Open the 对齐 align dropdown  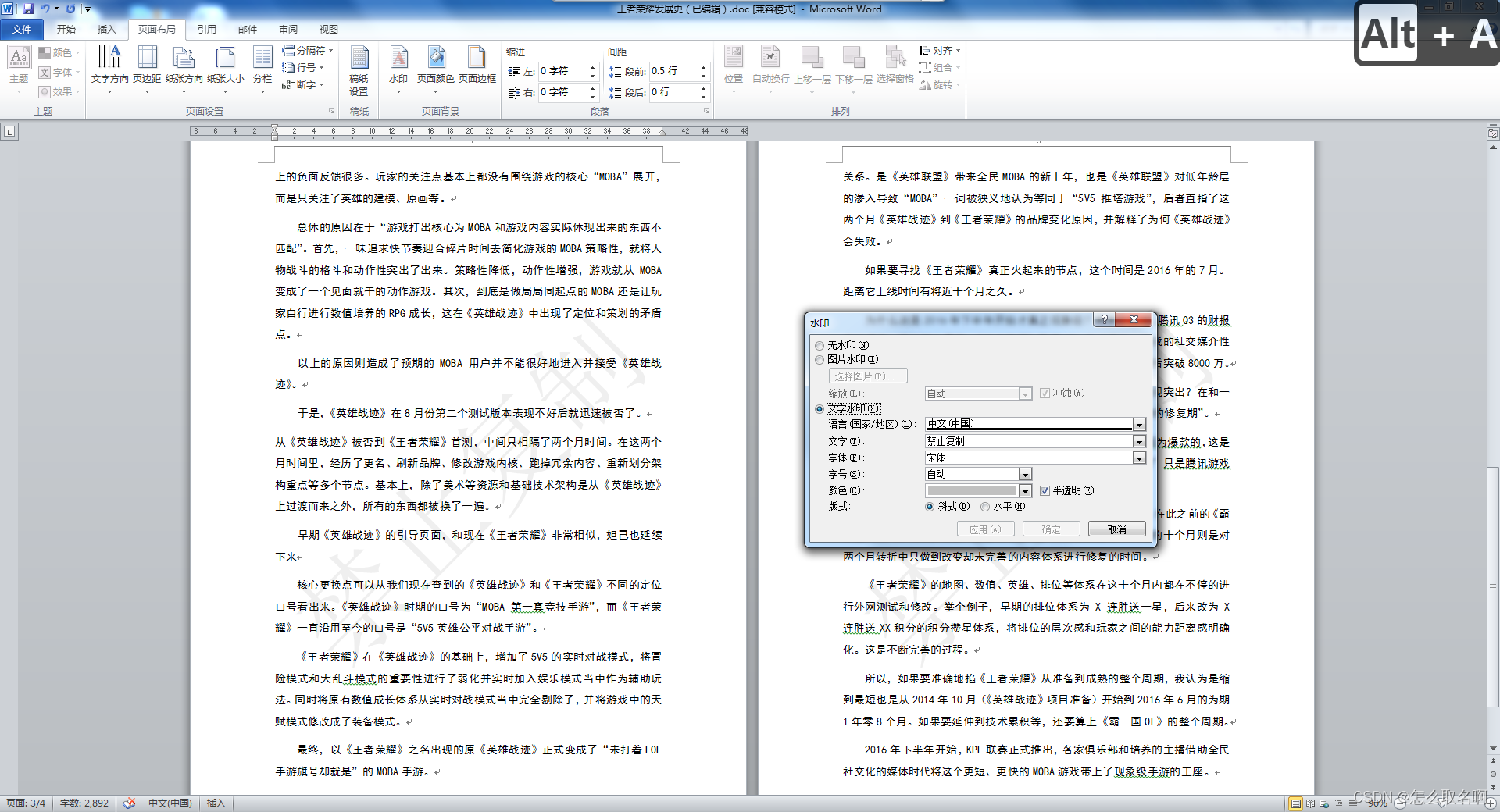click(940, 50)
